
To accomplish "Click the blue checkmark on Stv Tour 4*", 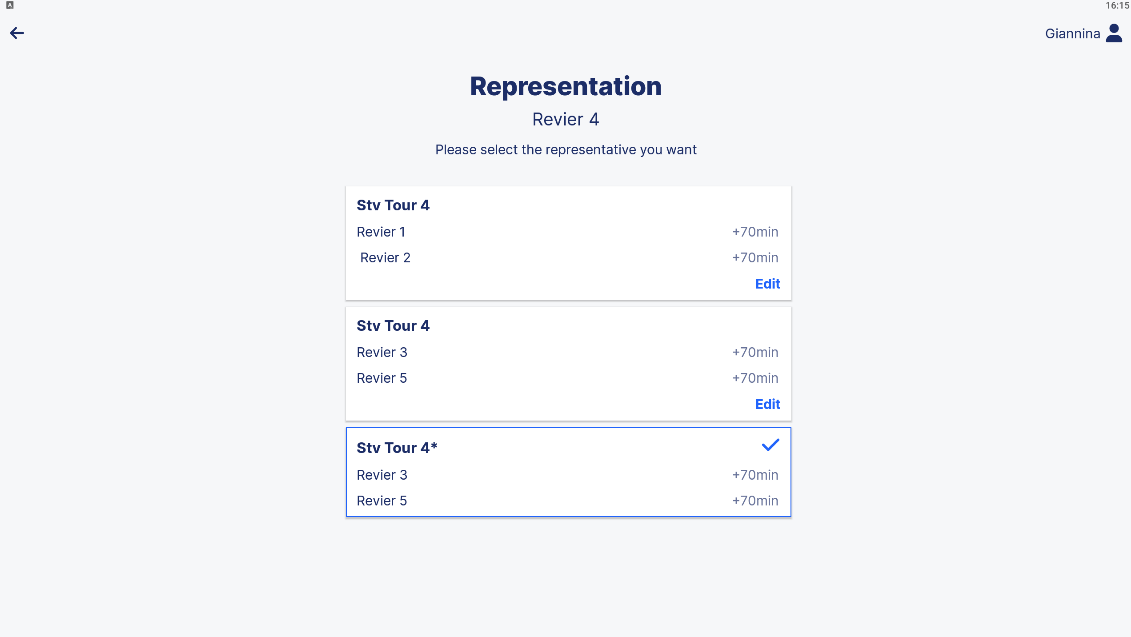I will pyautogui.click(x=770, y=445).
